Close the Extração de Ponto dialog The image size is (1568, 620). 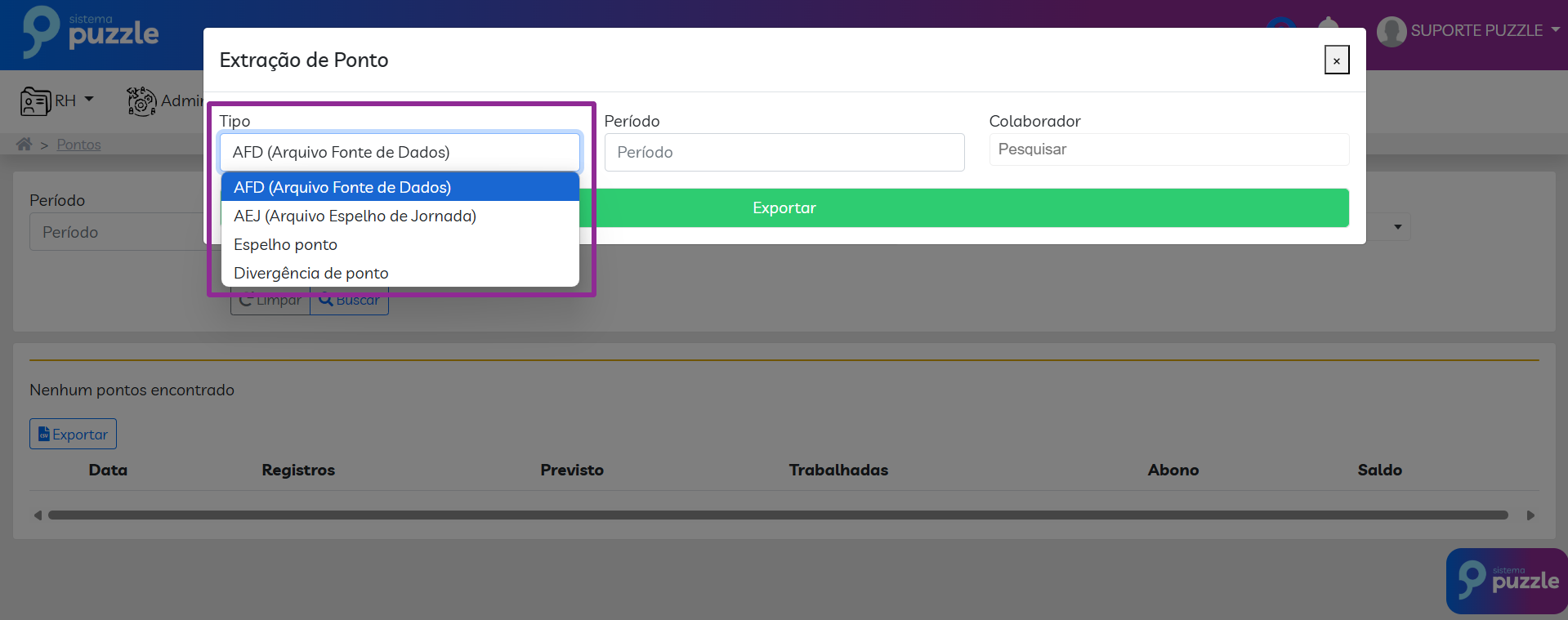click(1336, 60)
